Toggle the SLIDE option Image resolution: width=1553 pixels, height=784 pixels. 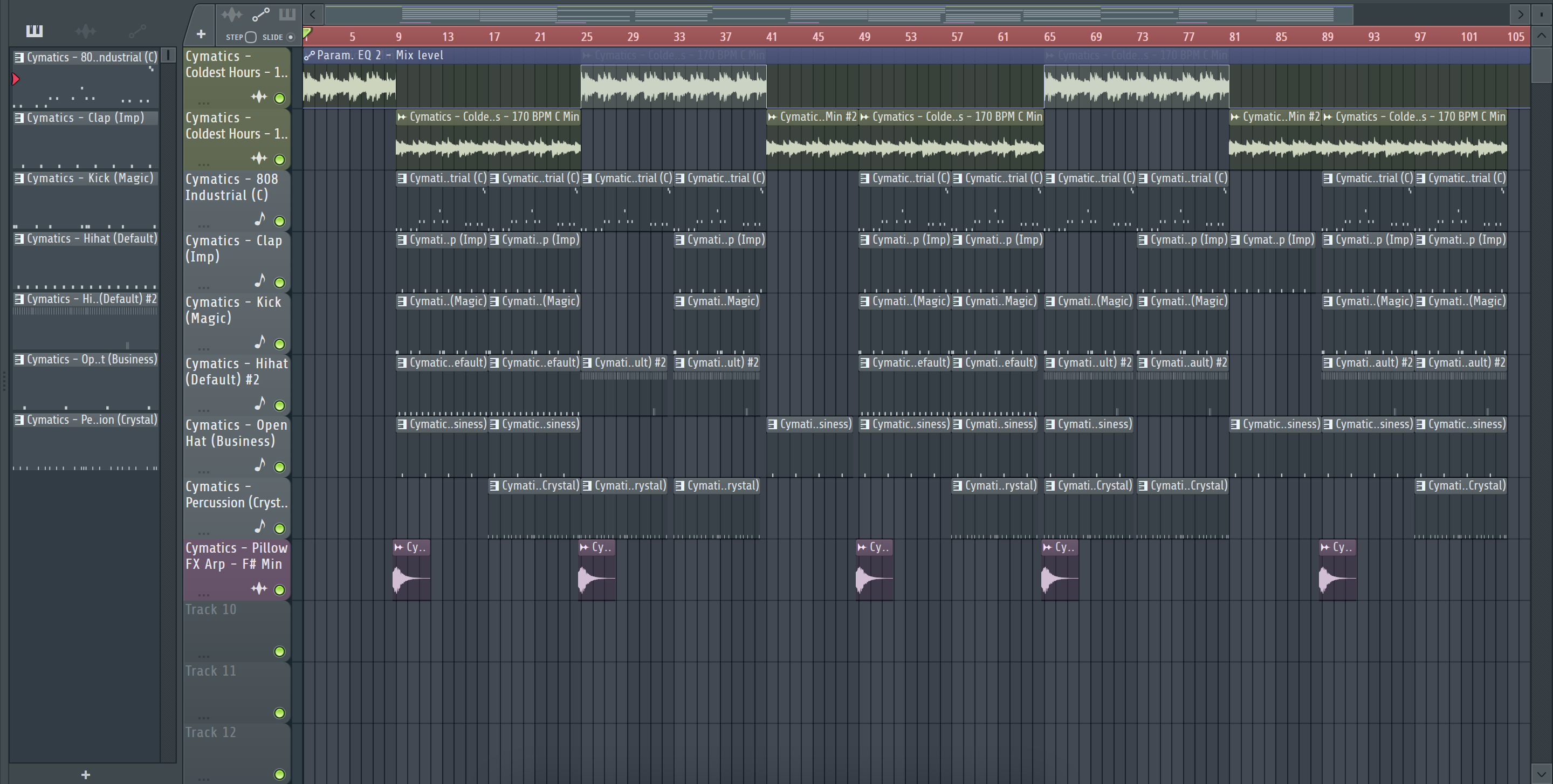click(291, 37)
